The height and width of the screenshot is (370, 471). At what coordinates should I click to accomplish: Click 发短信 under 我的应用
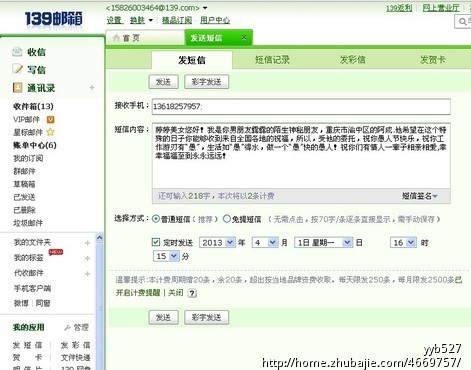click(28, 345)
